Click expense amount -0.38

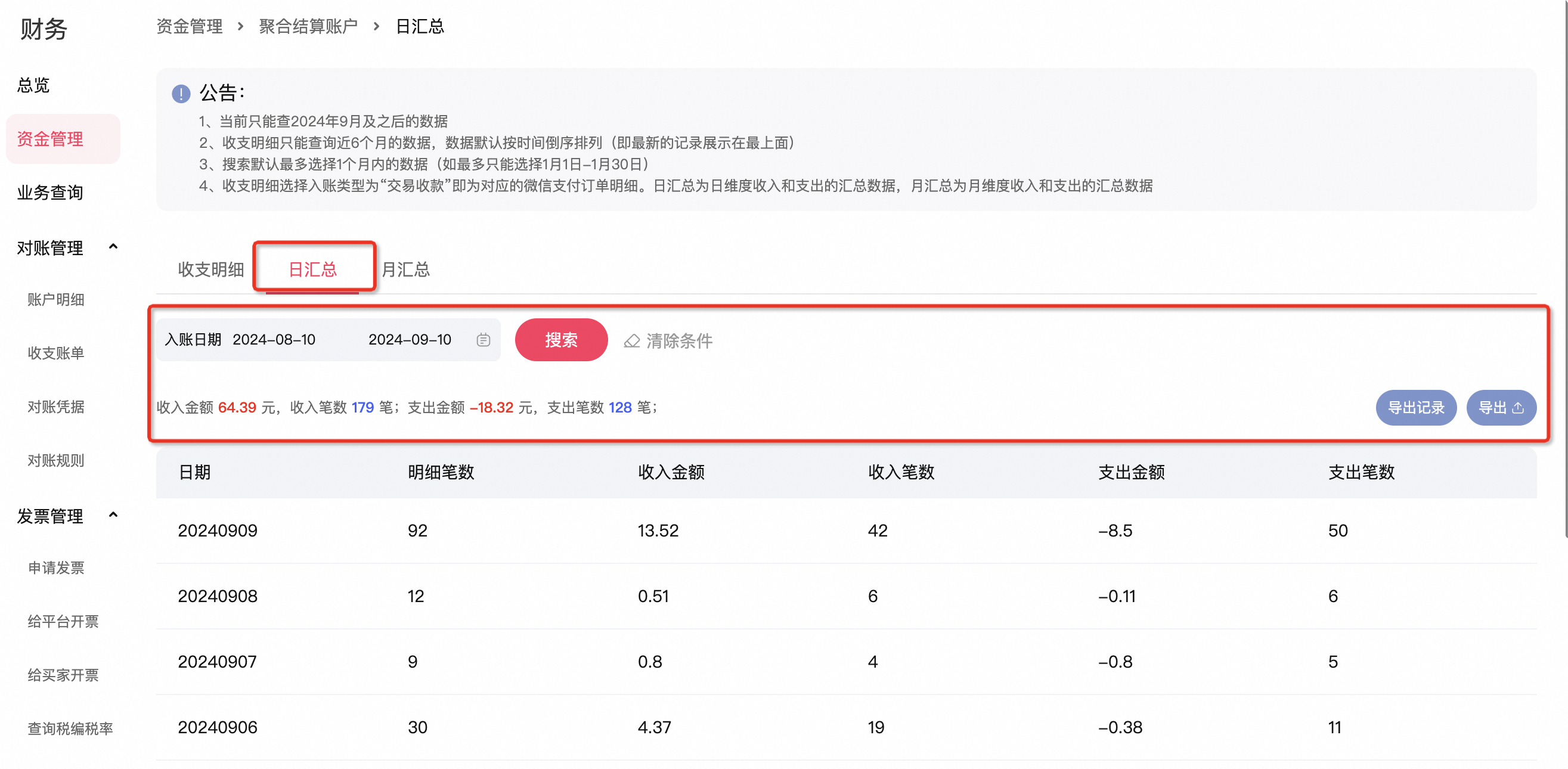[1120, 728]
